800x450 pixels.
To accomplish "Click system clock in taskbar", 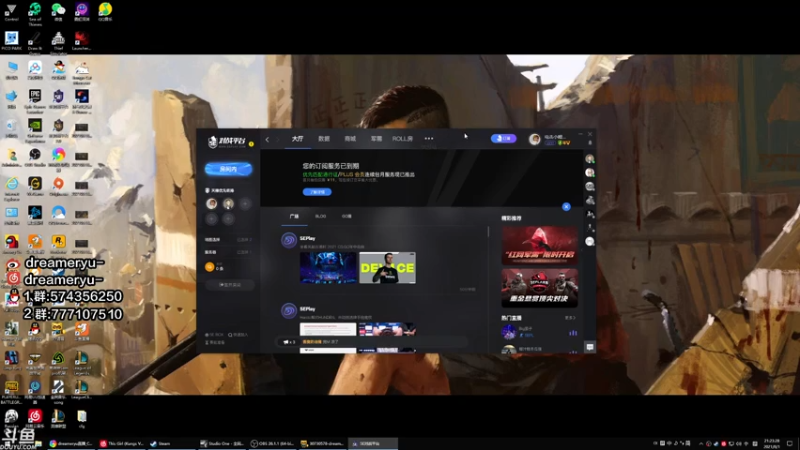I will [x=771, y=443].
